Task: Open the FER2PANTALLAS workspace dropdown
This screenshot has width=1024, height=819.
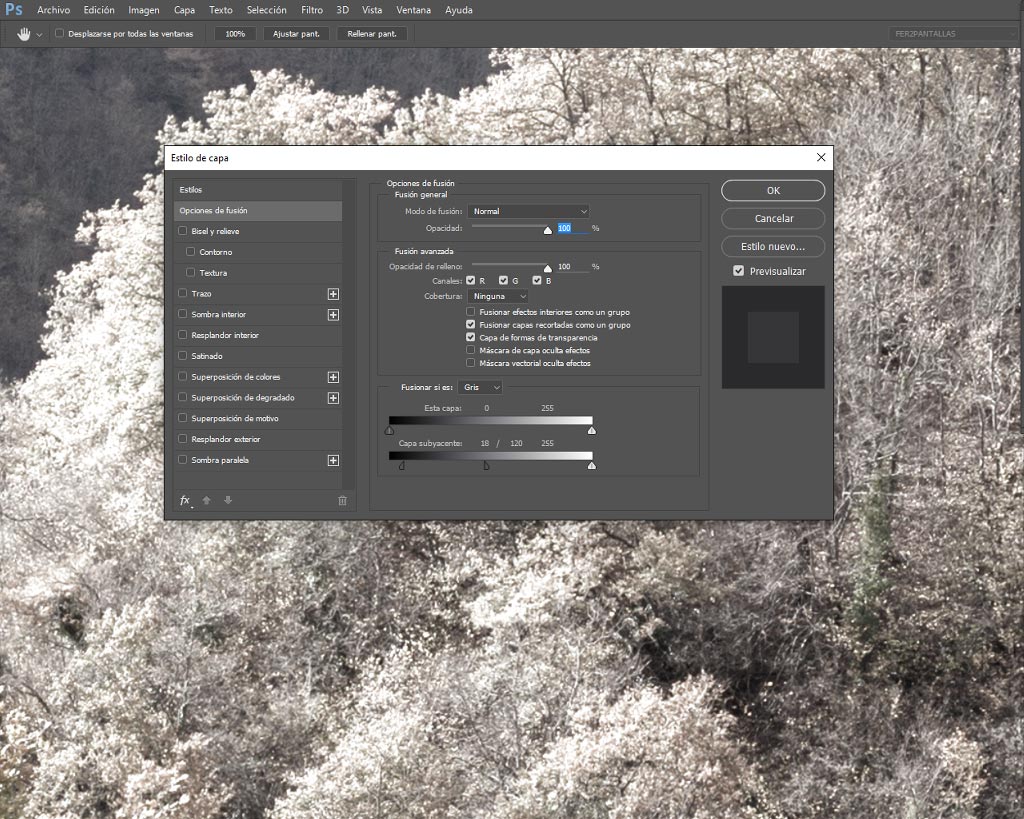Action: [953, 34]
